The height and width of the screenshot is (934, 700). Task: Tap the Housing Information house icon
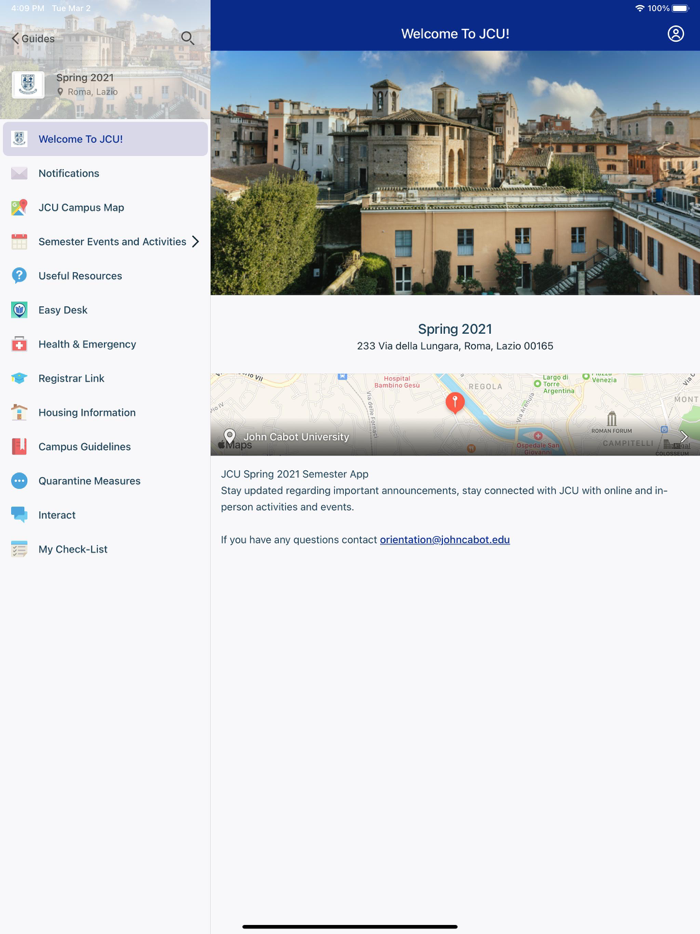click(19, 412)
